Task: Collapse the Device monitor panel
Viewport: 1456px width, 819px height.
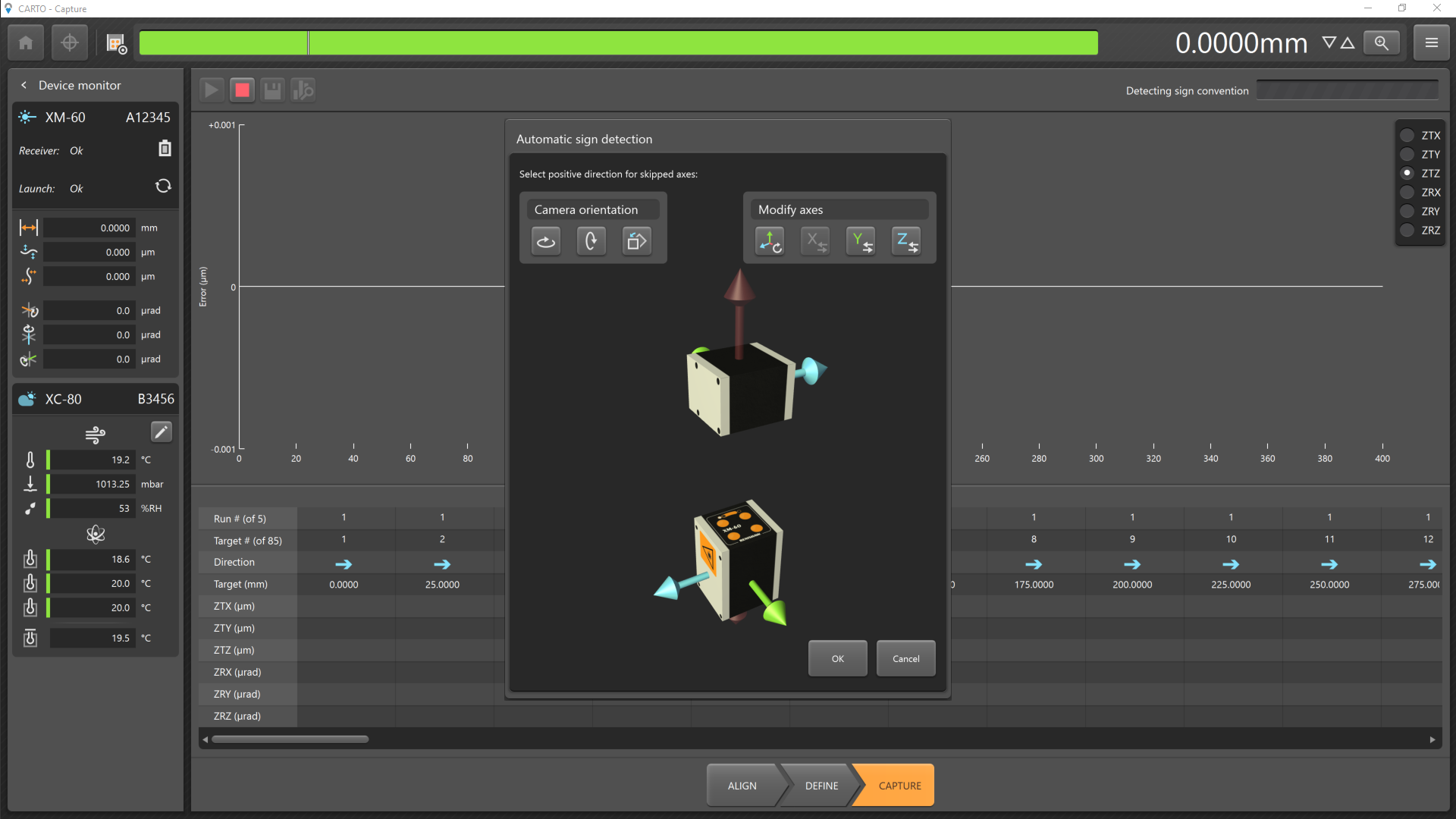Action: [24, 85]
